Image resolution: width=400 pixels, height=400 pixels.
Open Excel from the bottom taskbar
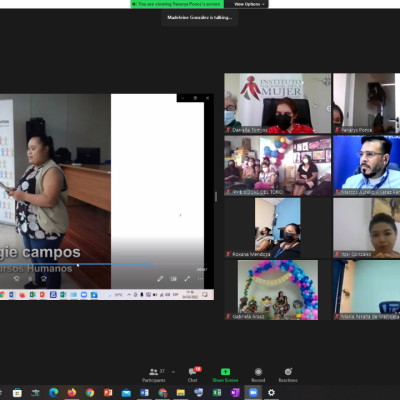217,393
